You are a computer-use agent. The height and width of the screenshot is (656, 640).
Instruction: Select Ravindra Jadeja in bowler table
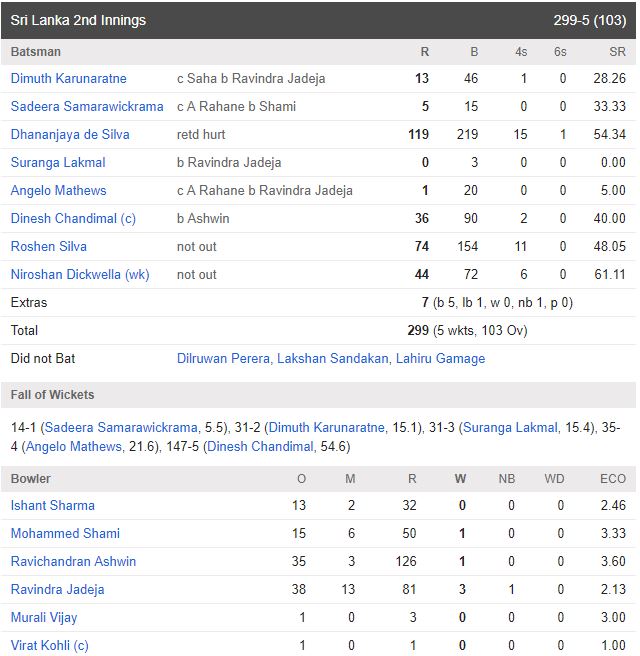(57, 590)
